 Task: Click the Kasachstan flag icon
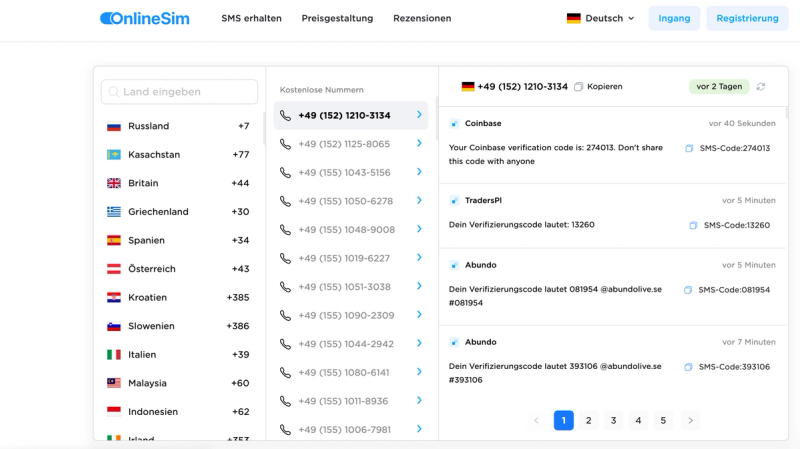pyautogui.click(x=114, y=155)
